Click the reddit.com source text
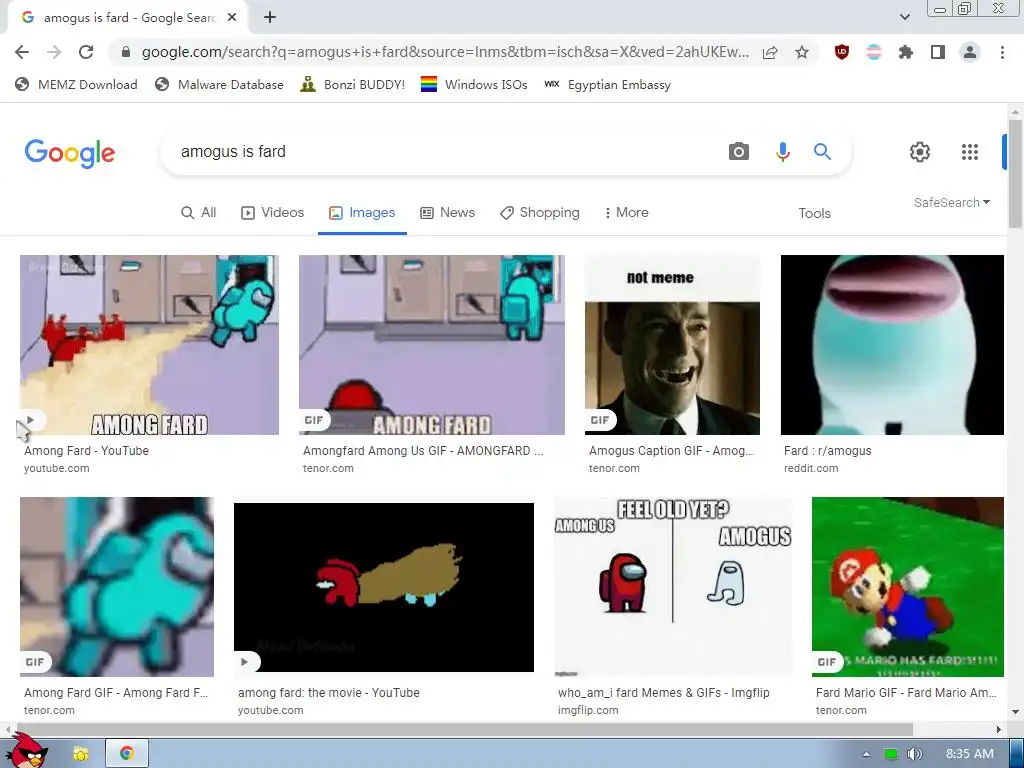This screenshot has width=1024, height=768. point(811,468)
